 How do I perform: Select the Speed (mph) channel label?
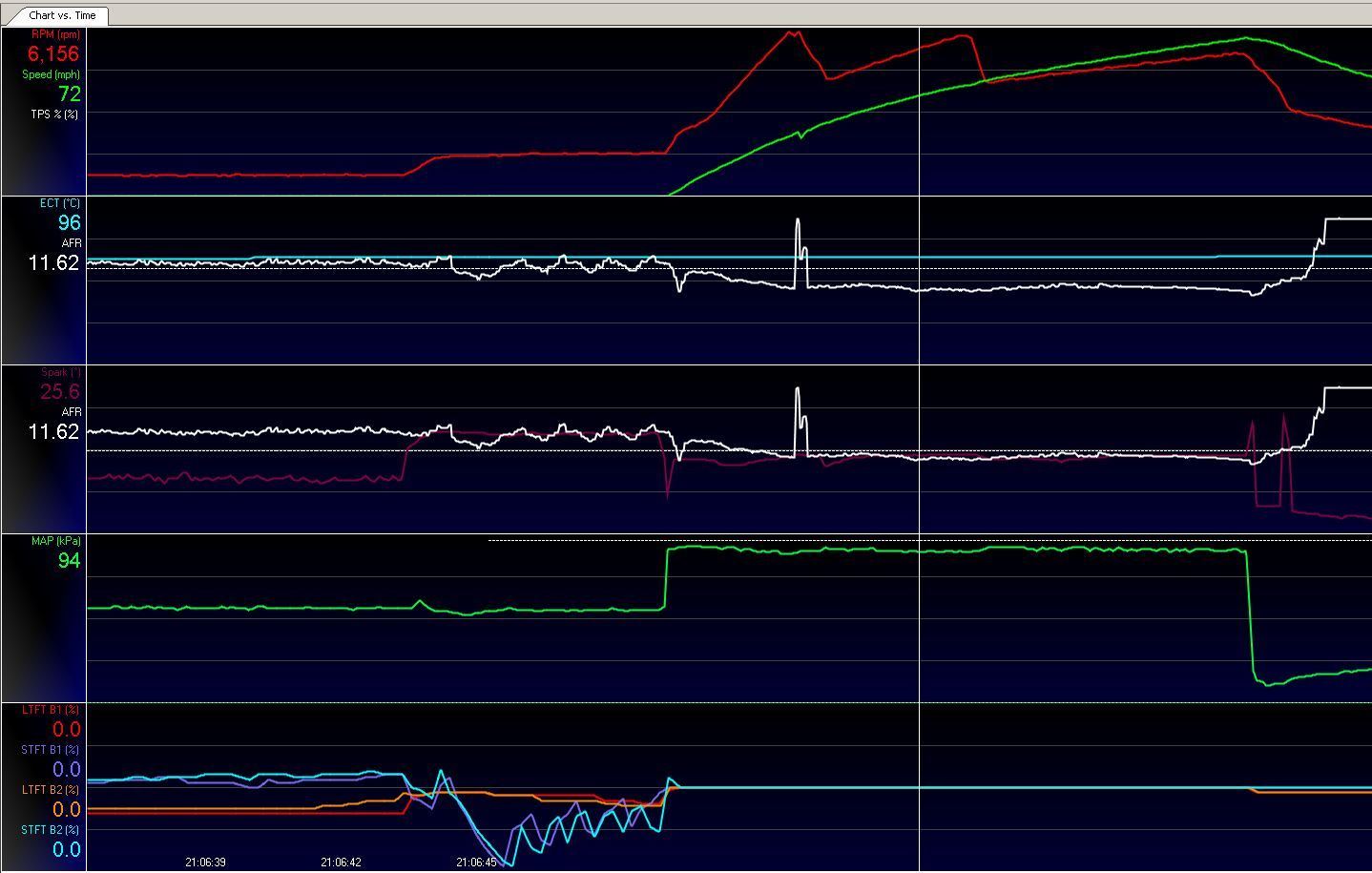click(52, 74)
